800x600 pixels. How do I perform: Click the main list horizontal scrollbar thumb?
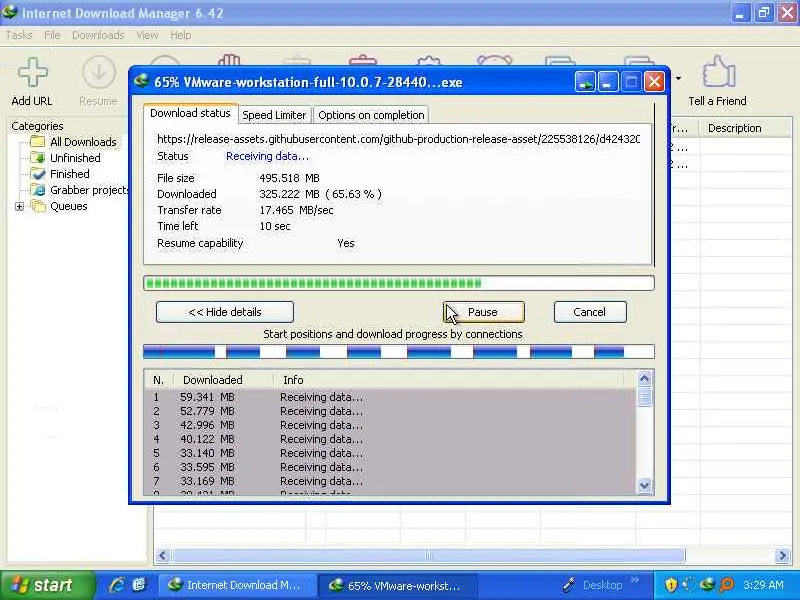tap(429, 555)
